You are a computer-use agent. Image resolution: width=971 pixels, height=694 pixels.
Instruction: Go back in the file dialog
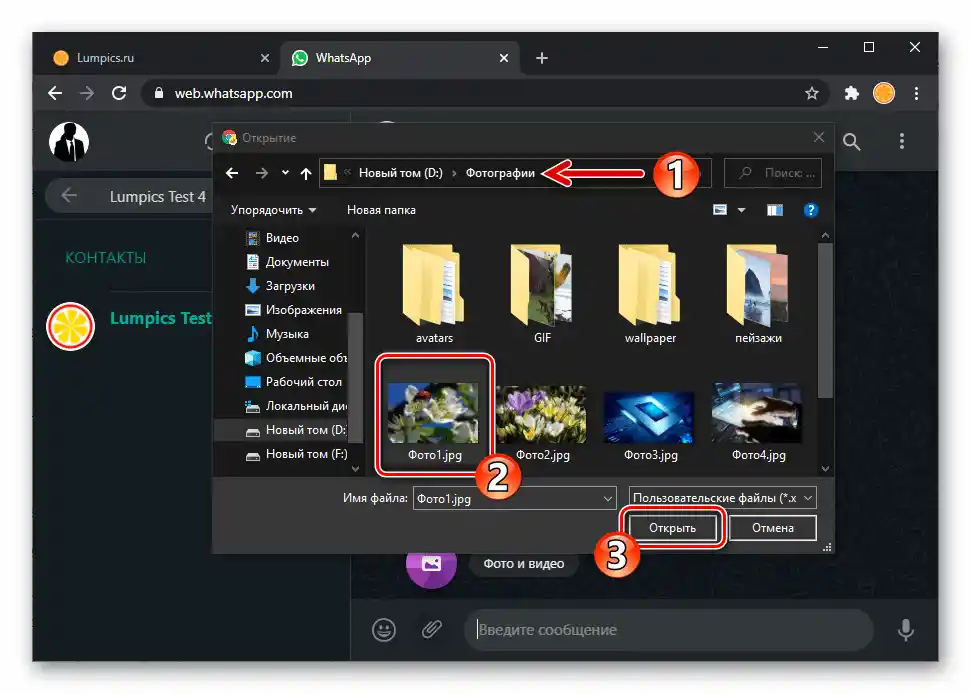[x=232, y=173]
